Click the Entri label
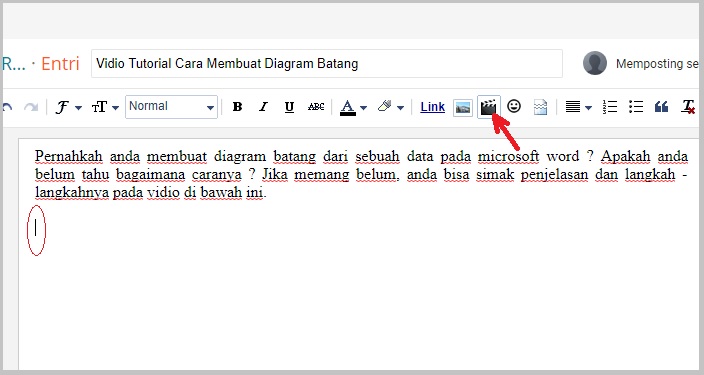The image size is (704, 375). click(60, 63)
